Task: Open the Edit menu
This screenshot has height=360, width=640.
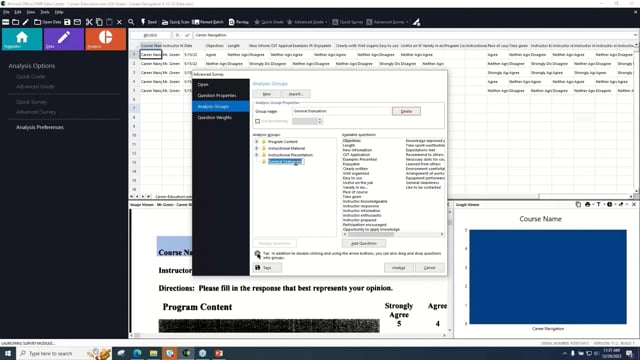Action: coord(18,12)
